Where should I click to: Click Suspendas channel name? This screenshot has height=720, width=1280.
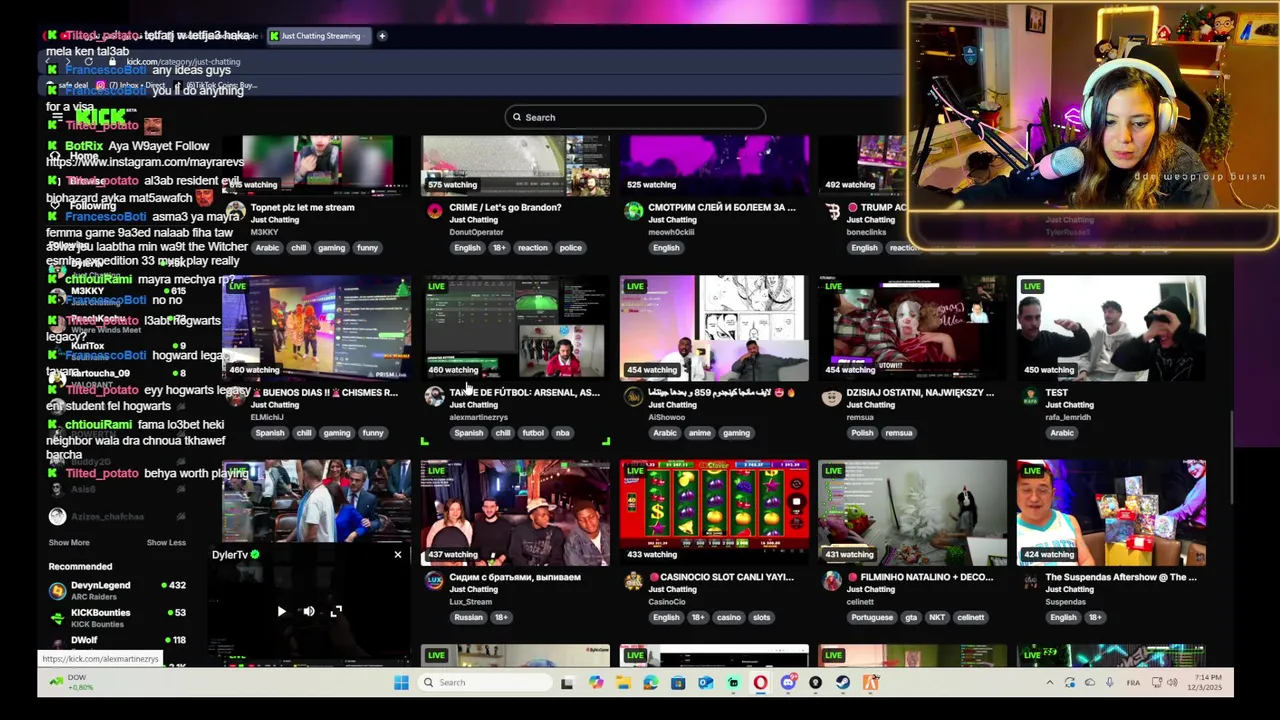point(1067,602)
